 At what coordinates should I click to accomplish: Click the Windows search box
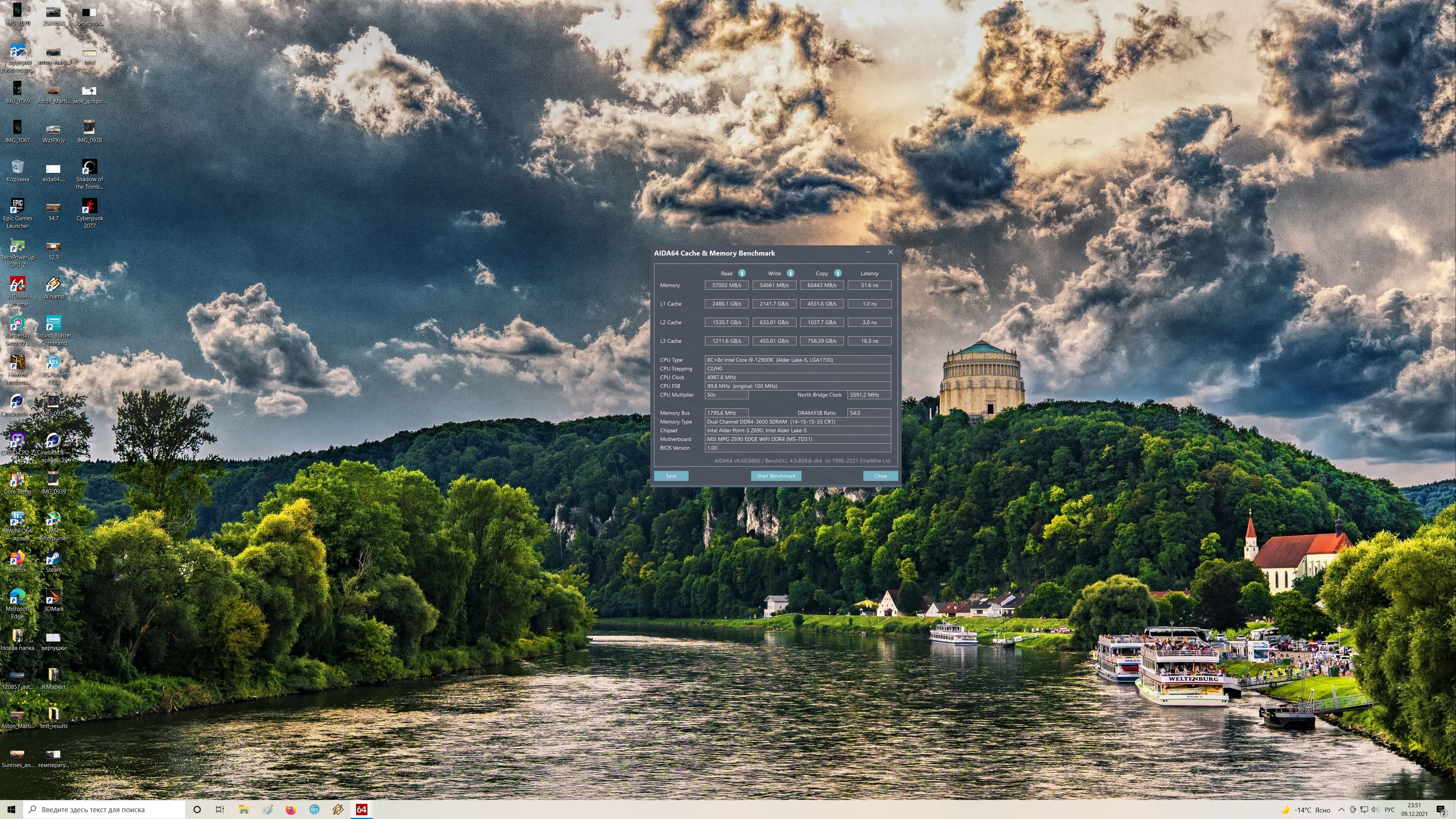point(105,810)
